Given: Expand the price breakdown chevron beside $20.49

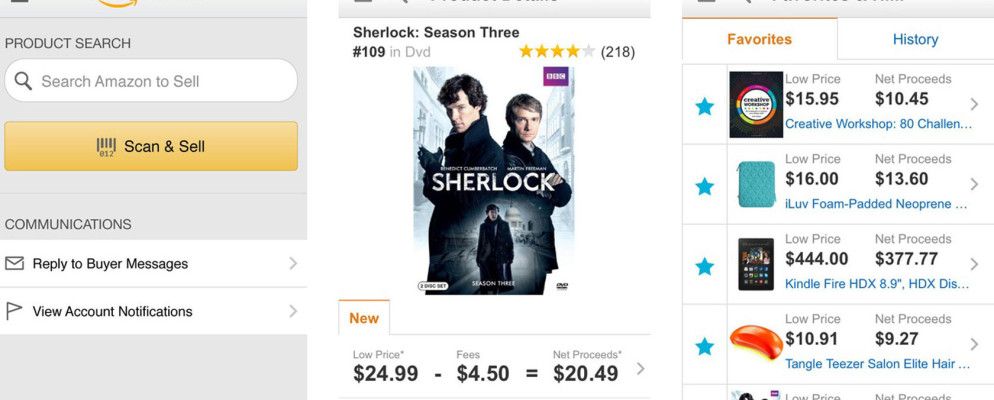Looking at the screenshot, I should pos(640,369).
